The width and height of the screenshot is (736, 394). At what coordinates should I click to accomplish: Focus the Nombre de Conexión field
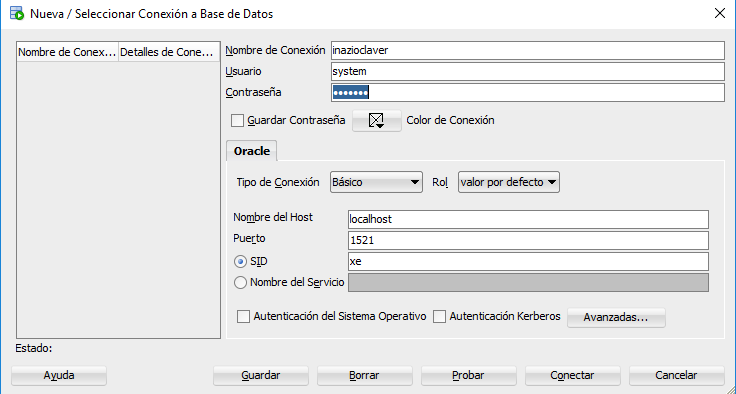528,50
